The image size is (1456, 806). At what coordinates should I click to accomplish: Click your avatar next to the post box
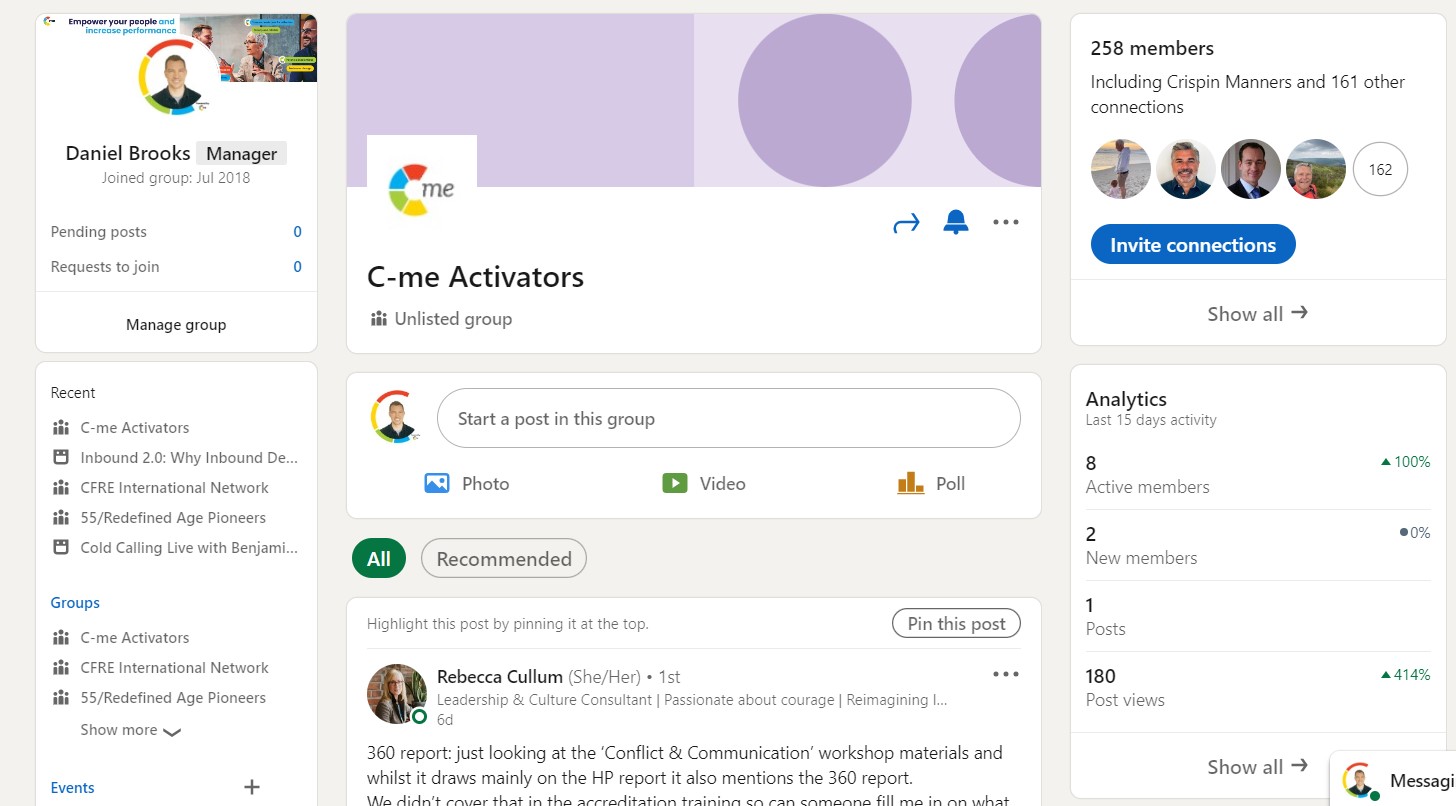[x=397, y=418]
